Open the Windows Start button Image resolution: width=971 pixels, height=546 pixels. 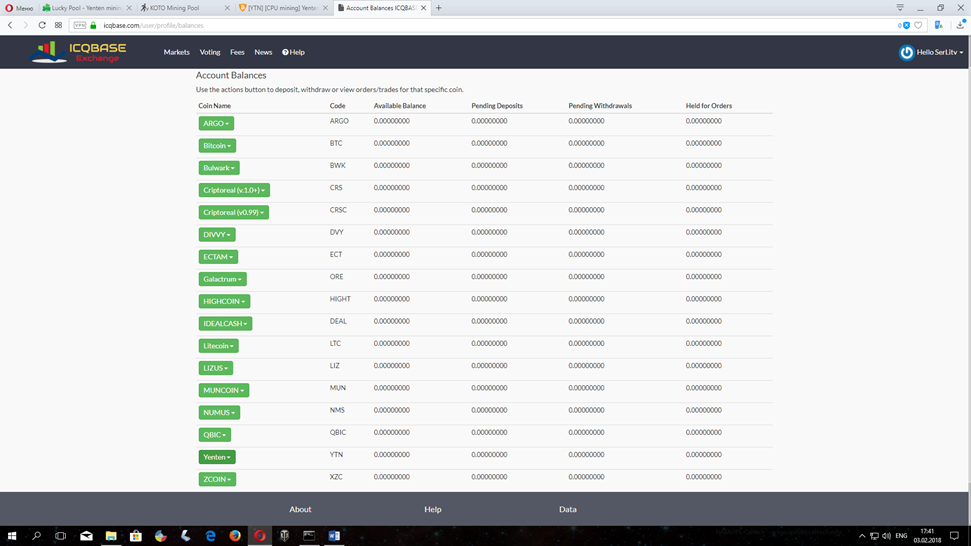click(x=11, y=535)
